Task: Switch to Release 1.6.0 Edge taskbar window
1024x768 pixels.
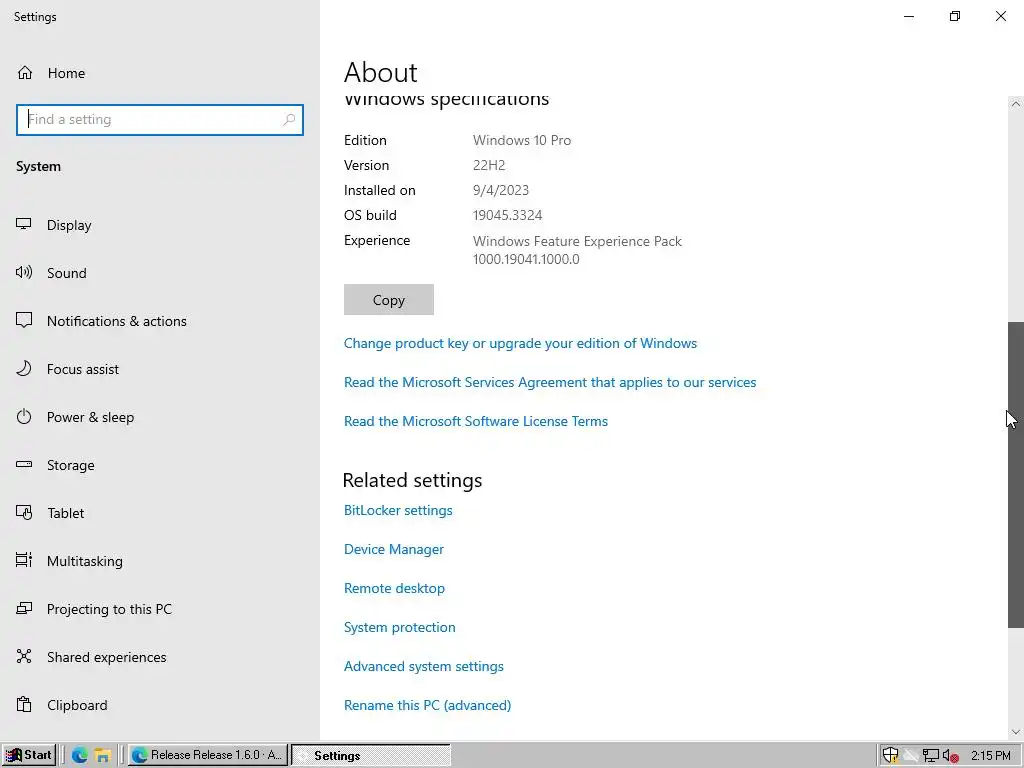Action: coord(208,755)
